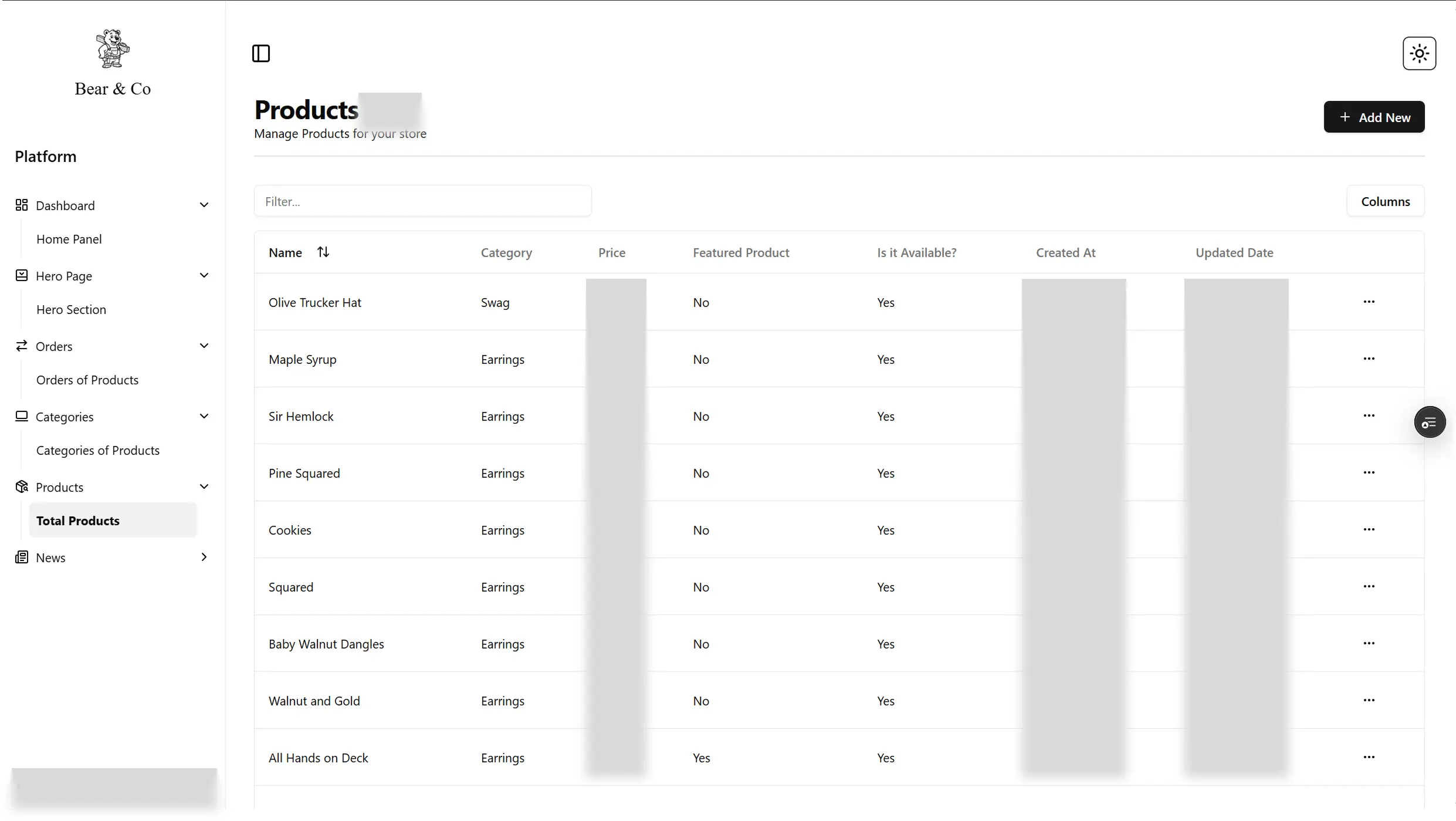Viewport: 1456px width, 821px height.
Task: Open Orders of Products in sidebar
Action: tap(87, 380)
